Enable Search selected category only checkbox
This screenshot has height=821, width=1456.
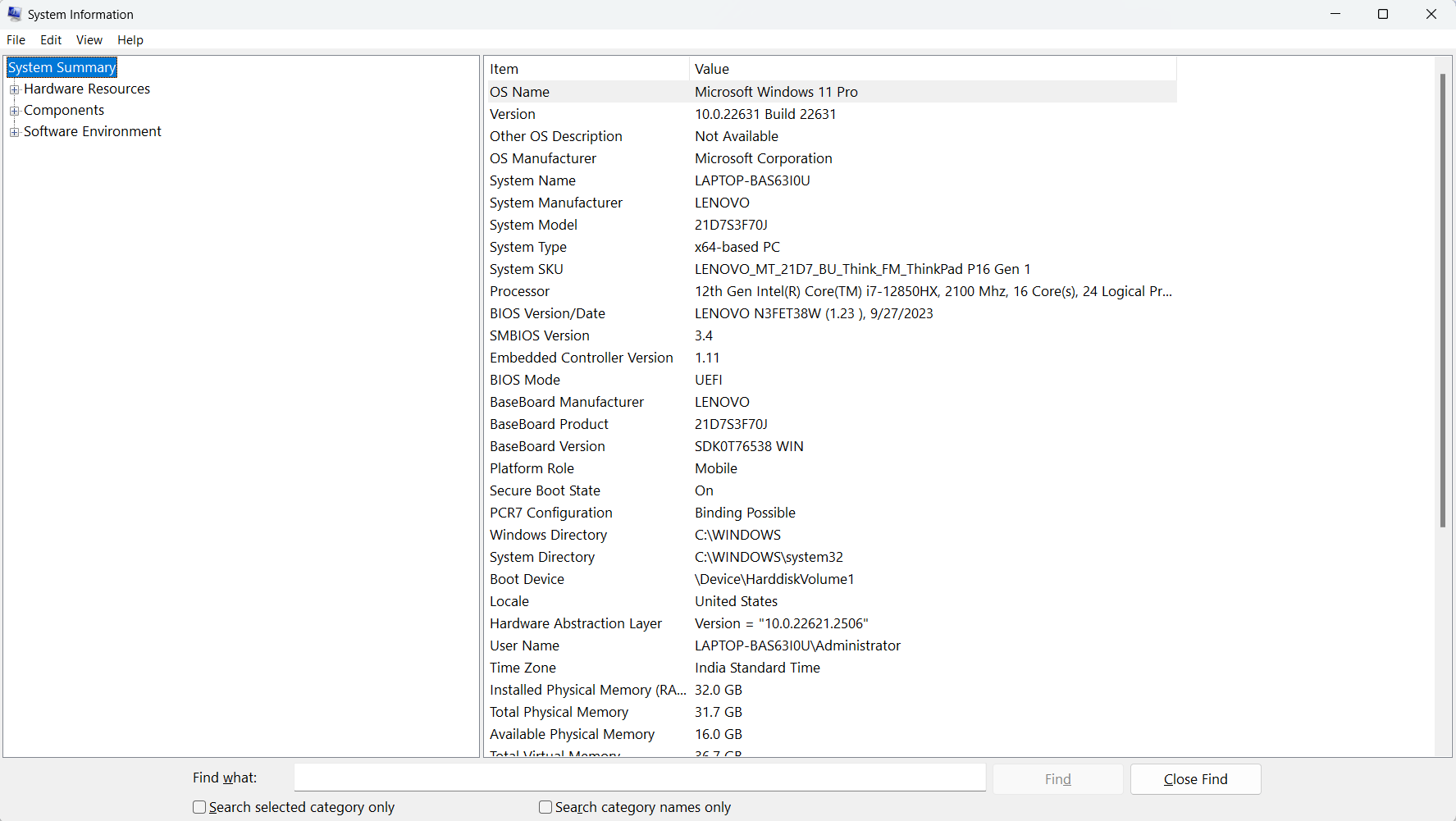point(199,807)
